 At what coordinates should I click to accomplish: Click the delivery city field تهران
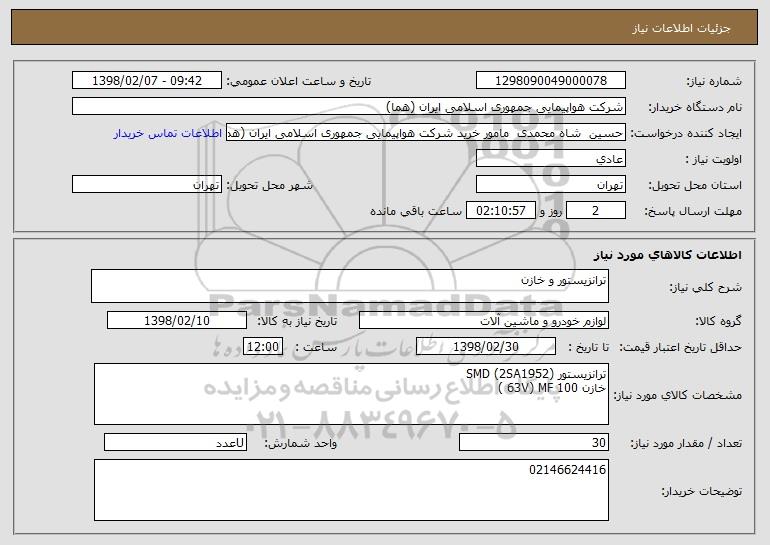(147, 185)
